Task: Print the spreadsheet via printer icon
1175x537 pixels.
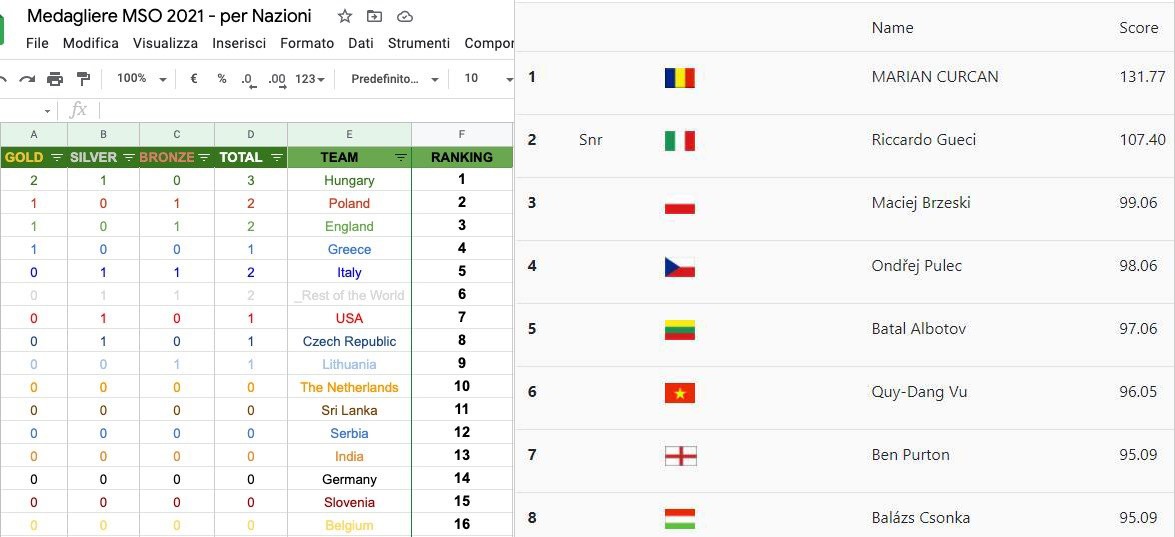Action: (55, 79)
